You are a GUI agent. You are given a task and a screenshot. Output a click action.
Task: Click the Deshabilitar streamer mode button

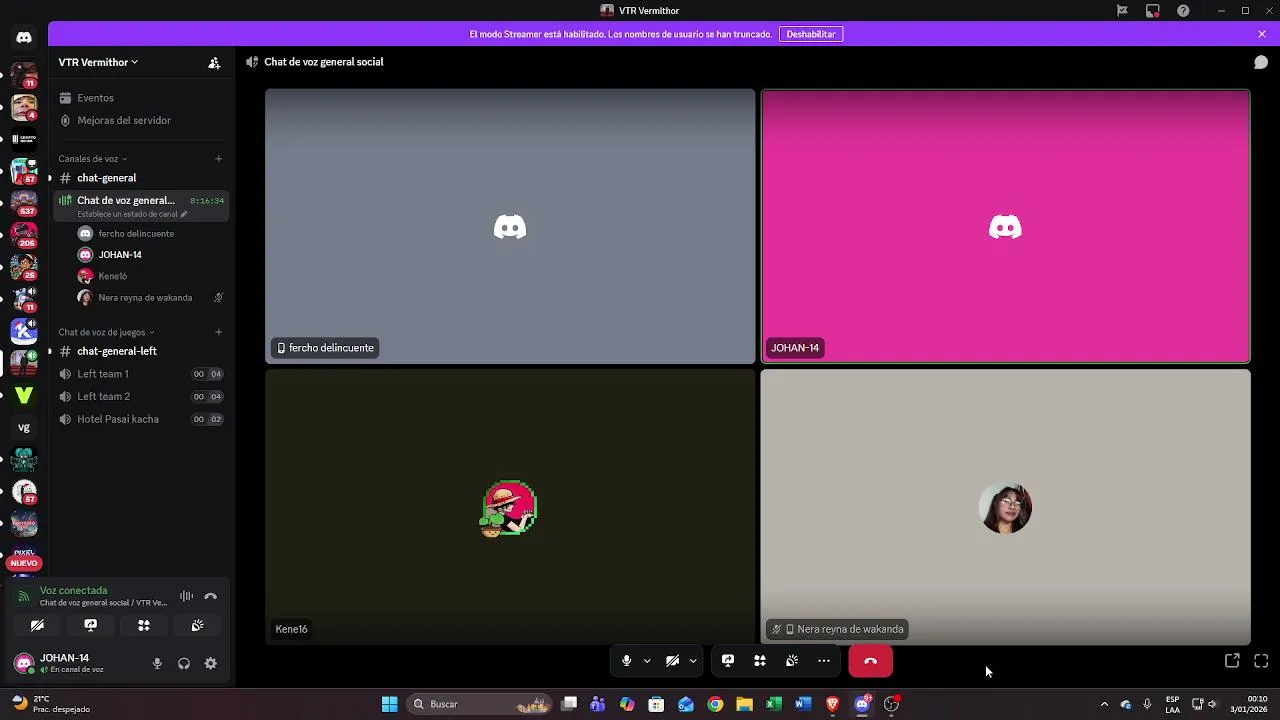click(x=811, y=34)
